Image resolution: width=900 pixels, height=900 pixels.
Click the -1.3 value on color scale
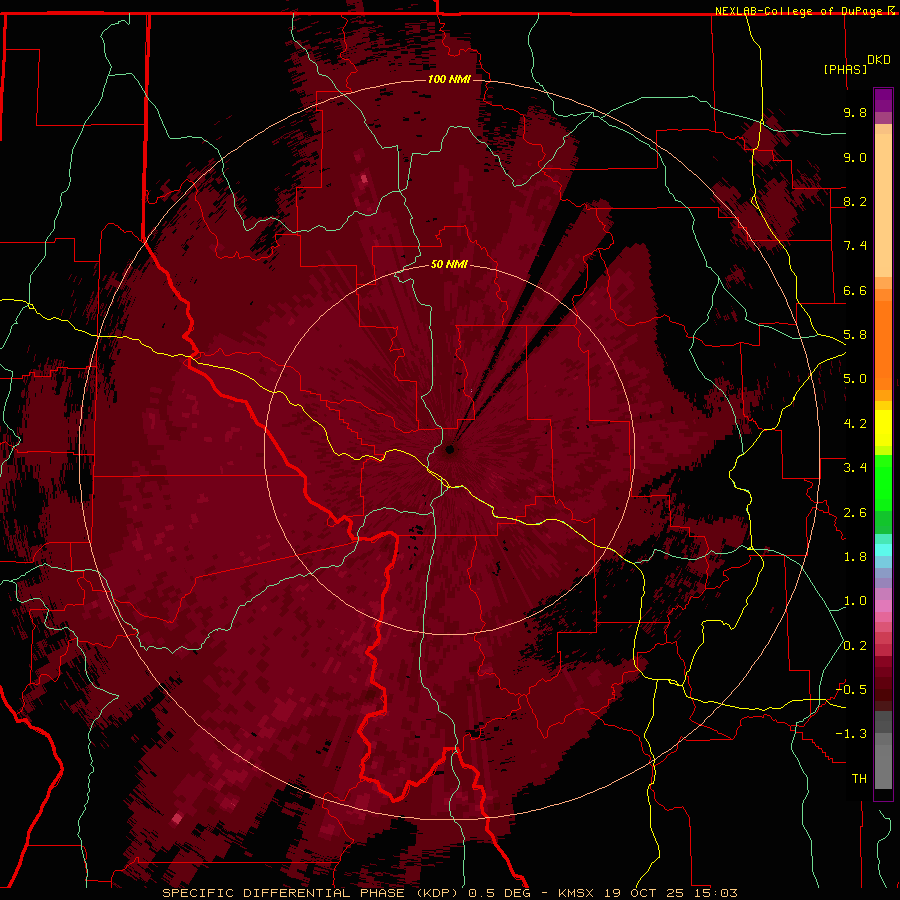pyautogui.click(x=851, y=734)
